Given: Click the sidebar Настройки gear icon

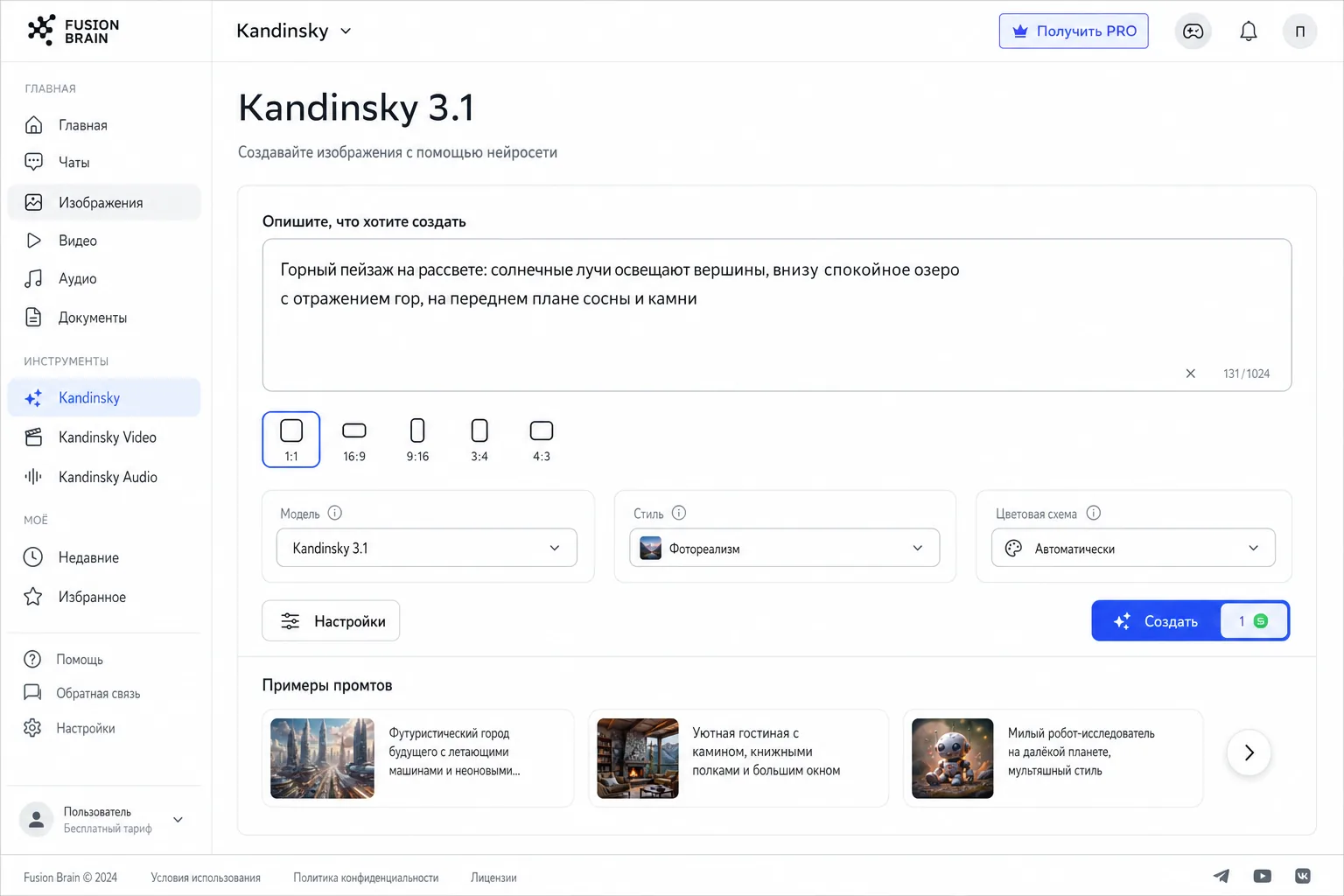Looking at the screenshot, I should [32, 728].
